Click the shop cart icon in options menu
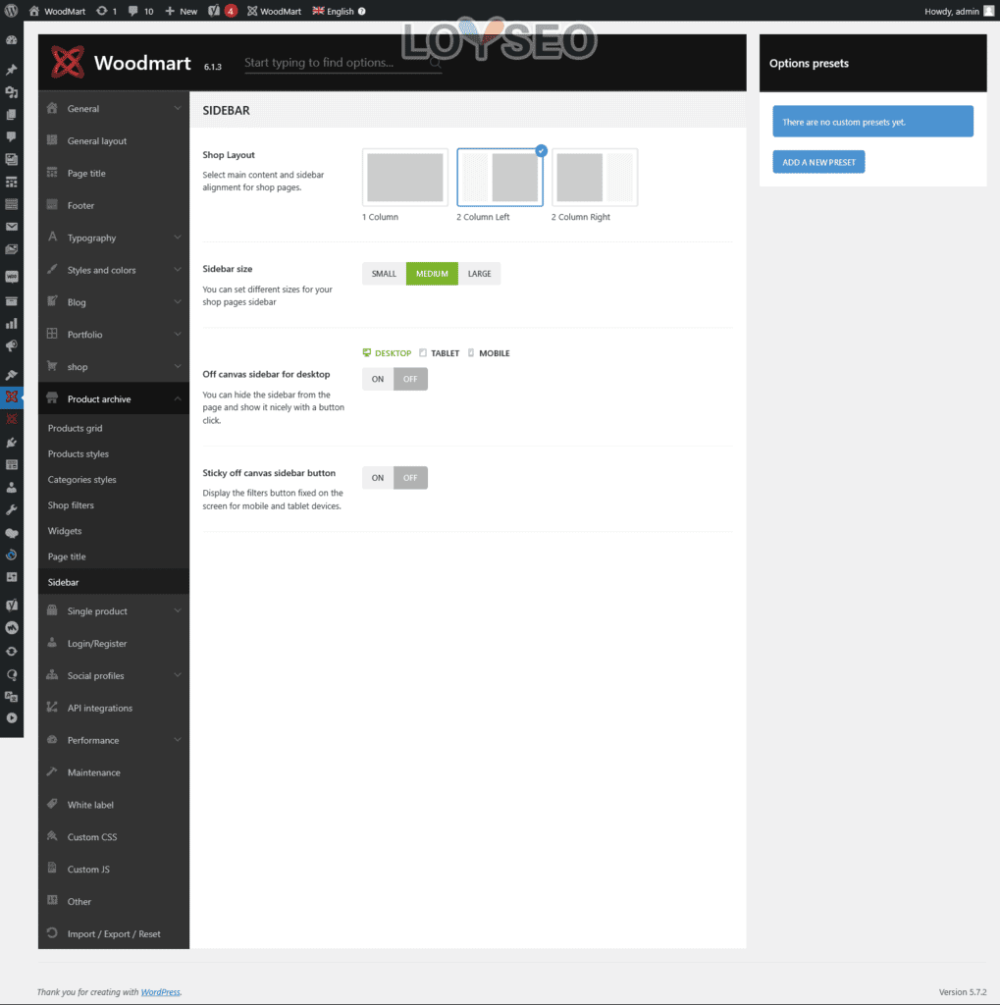 pyautogui.click(x=52, y=366)
